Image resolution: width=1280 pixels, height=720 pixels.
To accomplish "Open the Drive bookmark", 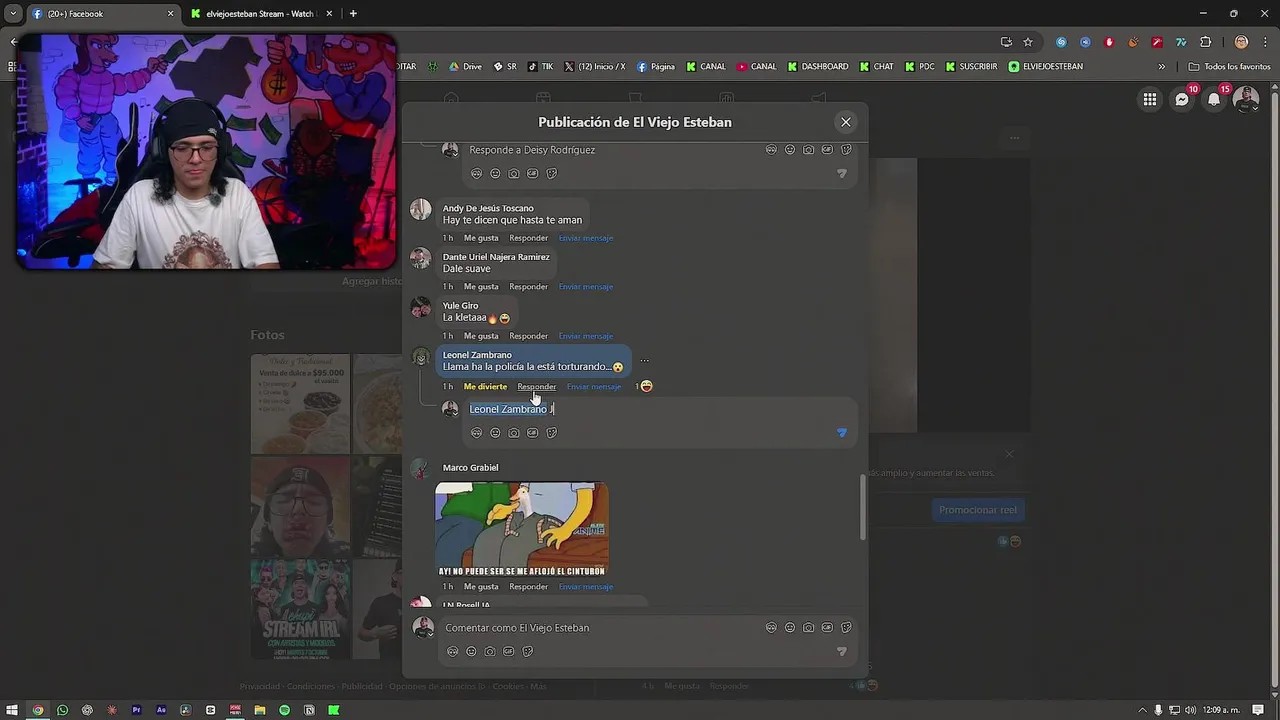I will tap(465, 67).
